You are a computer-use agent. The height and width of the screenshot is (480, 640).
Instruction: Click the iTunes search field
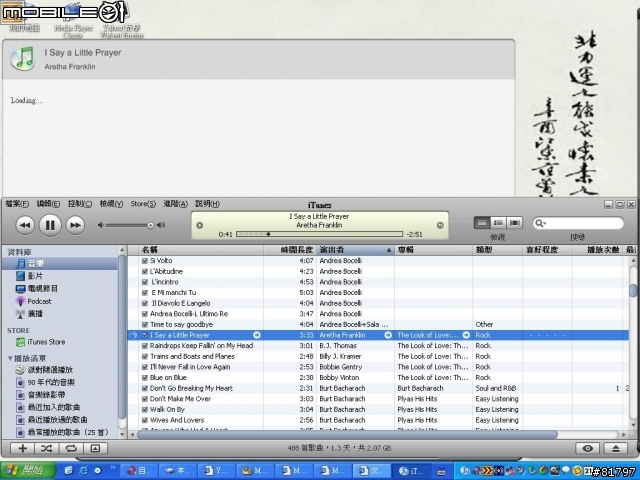click(578, 223)
